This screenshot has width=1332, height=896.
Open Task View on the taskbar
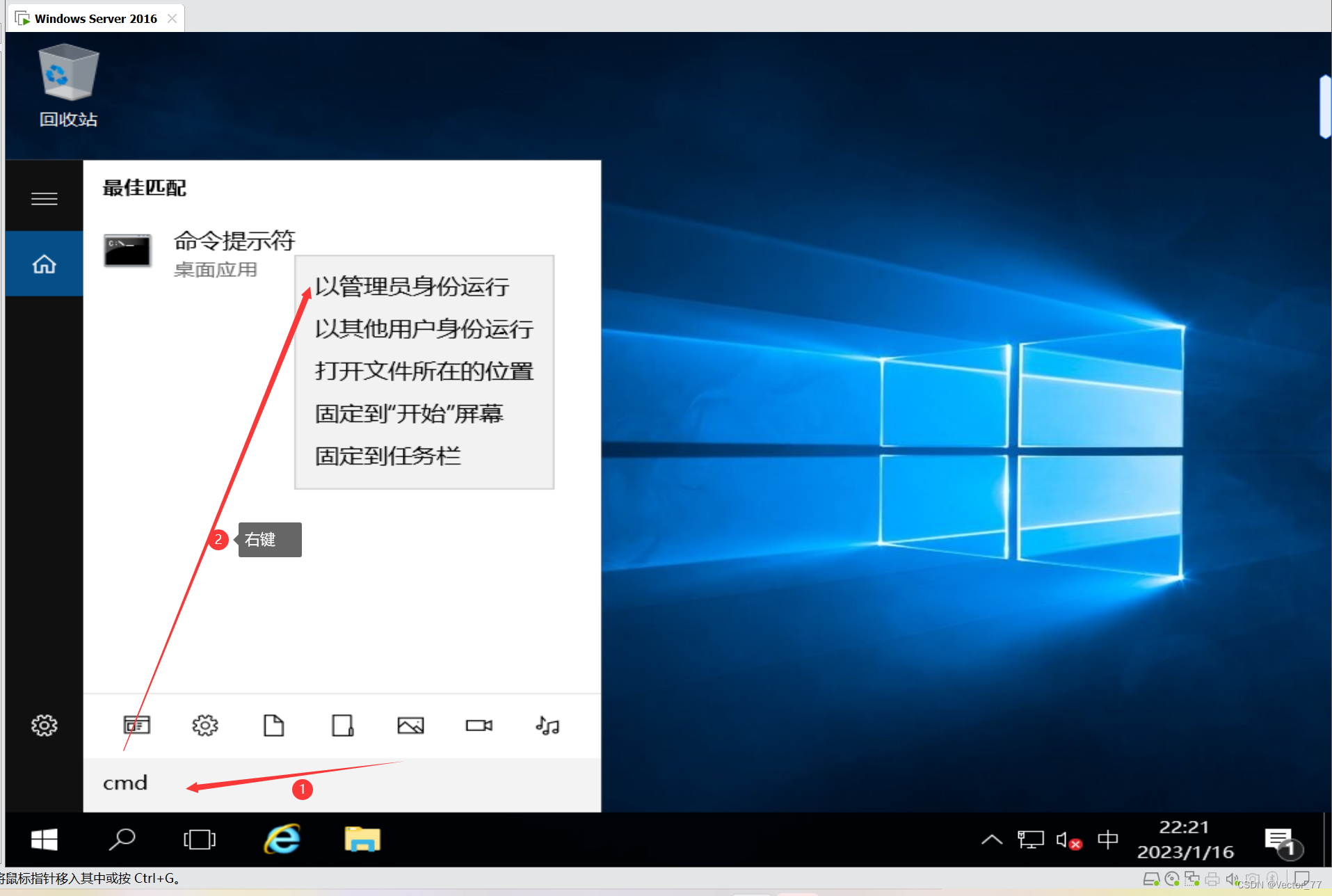200,840
